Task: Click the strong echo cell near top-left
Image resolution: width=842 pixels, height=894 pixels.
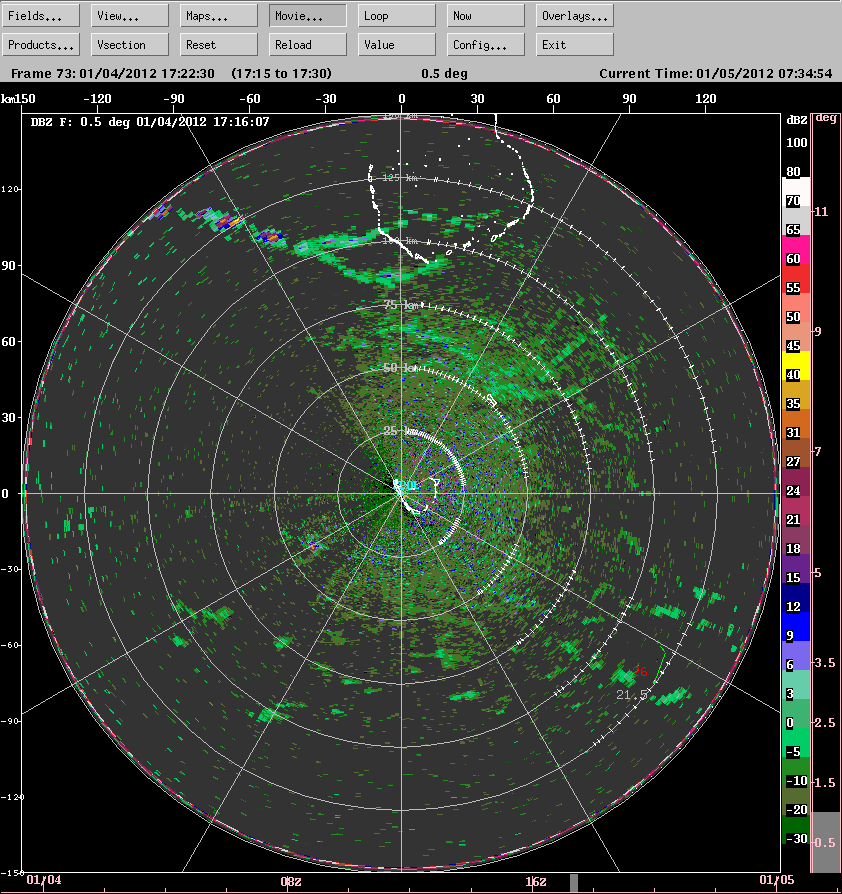Action: (x=228, y=221)
